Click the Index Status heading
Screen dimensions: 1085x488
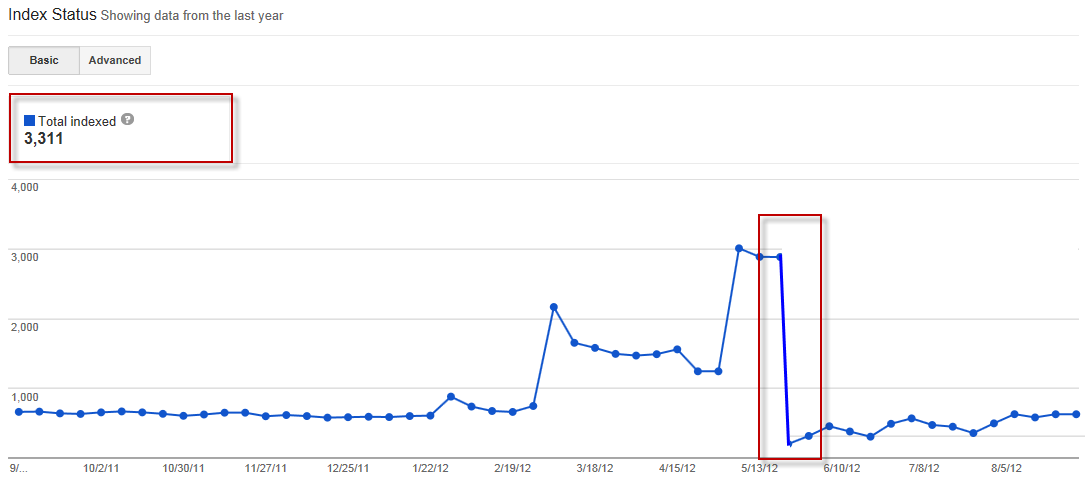(x=51, y=15)
